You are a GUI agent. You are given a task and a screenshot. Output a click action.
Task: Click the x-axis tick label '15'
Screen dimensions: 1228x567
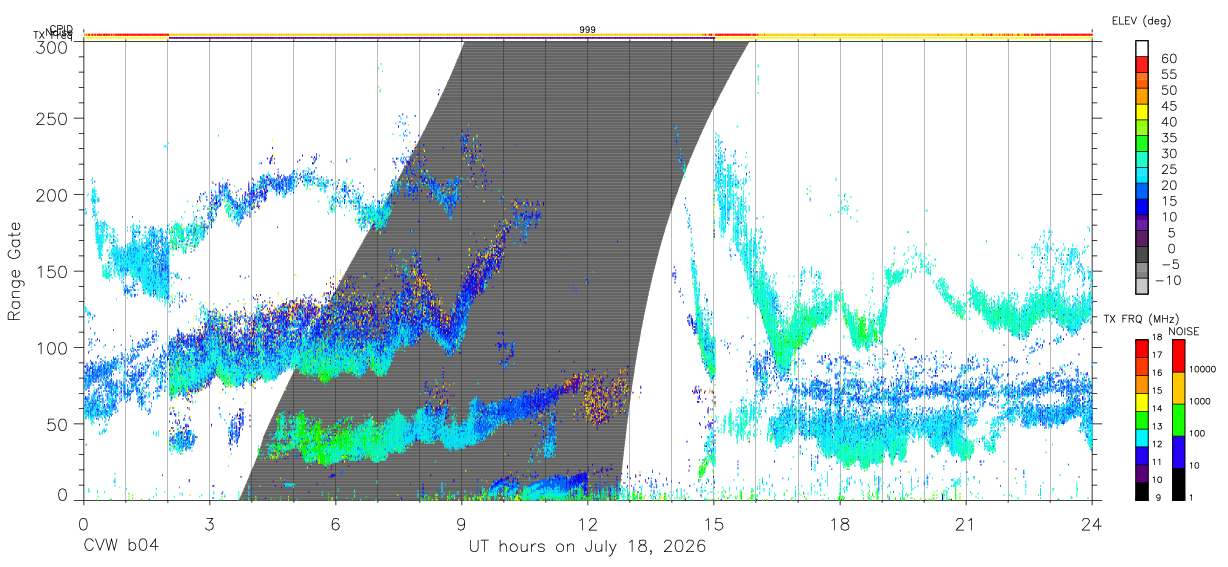coord(713,524)
